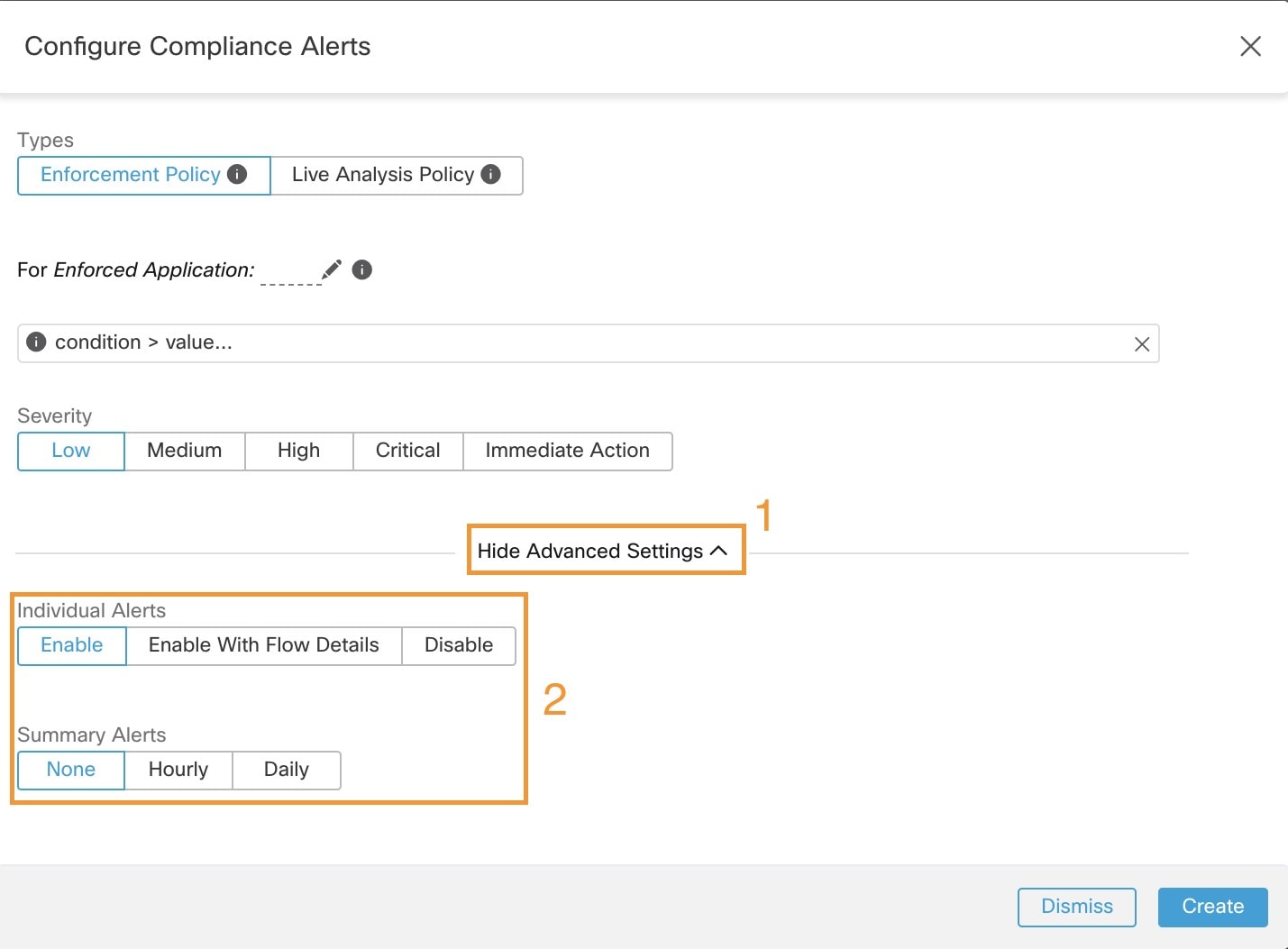Set severity to Immediate Action
1288x949 pixels.
pyautogui.click(x=567, y=451)
